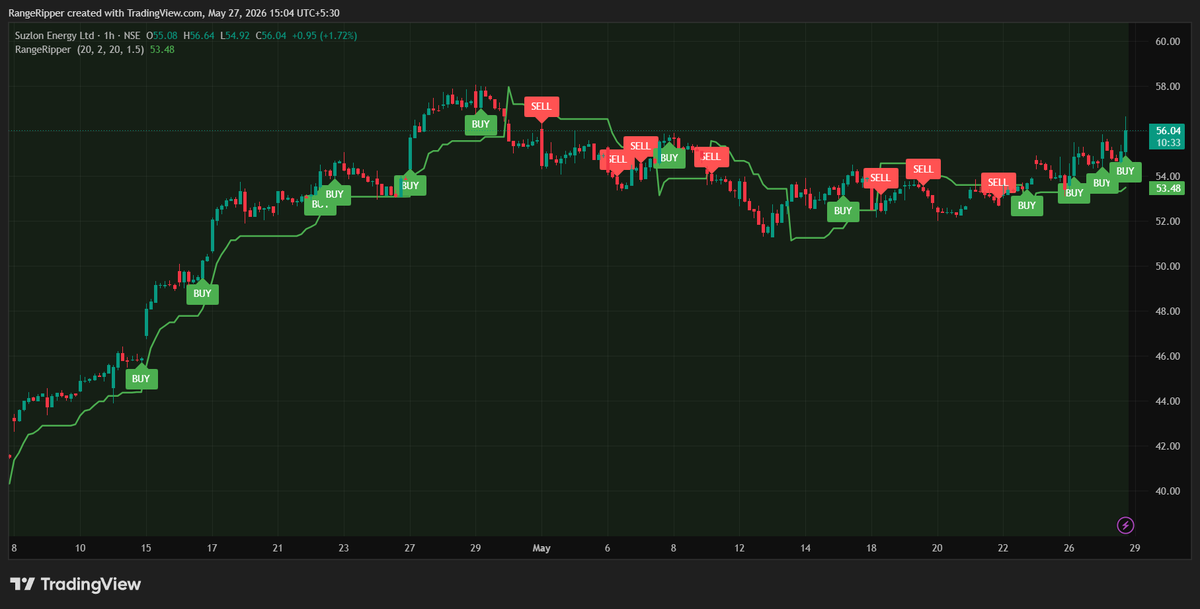The image size is (1200, 609).
Task: Open the TradingView logo link
Action: point(75,584)
